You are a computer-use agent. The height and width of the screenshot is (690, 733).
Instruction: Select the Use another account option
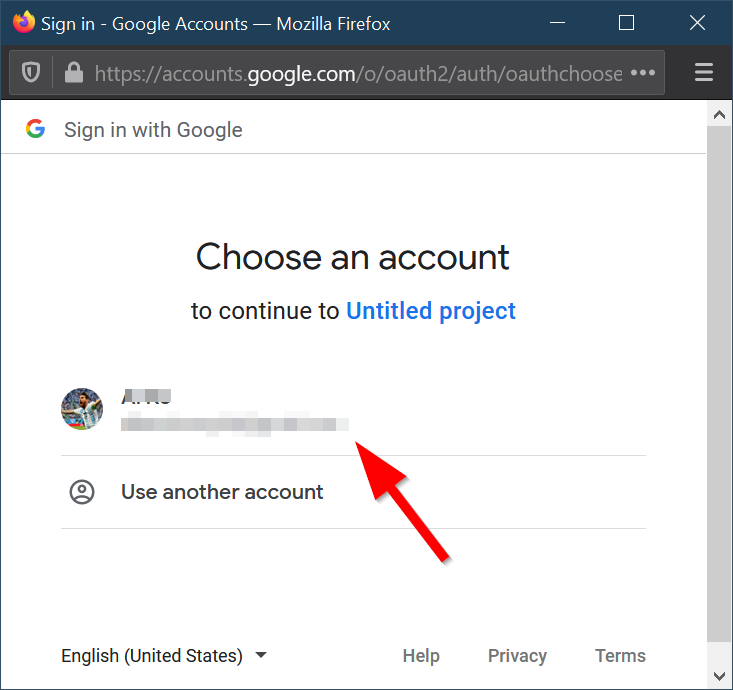click(x=222, y=492)
